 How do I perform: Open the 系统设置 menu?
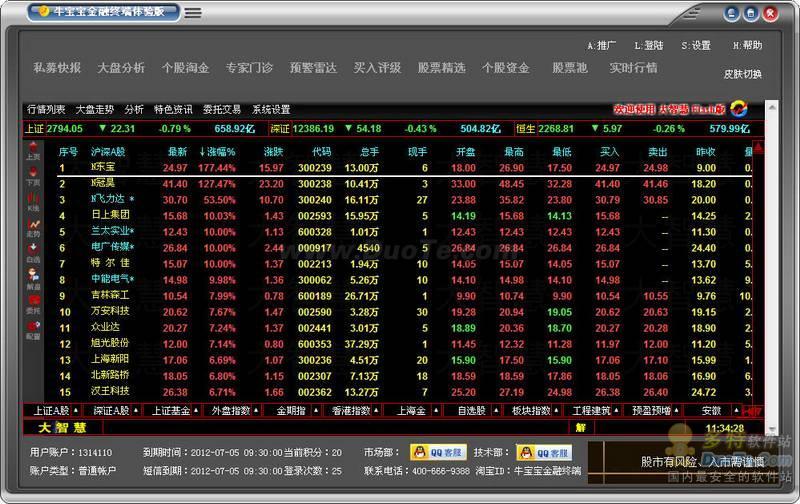point(271,109)
